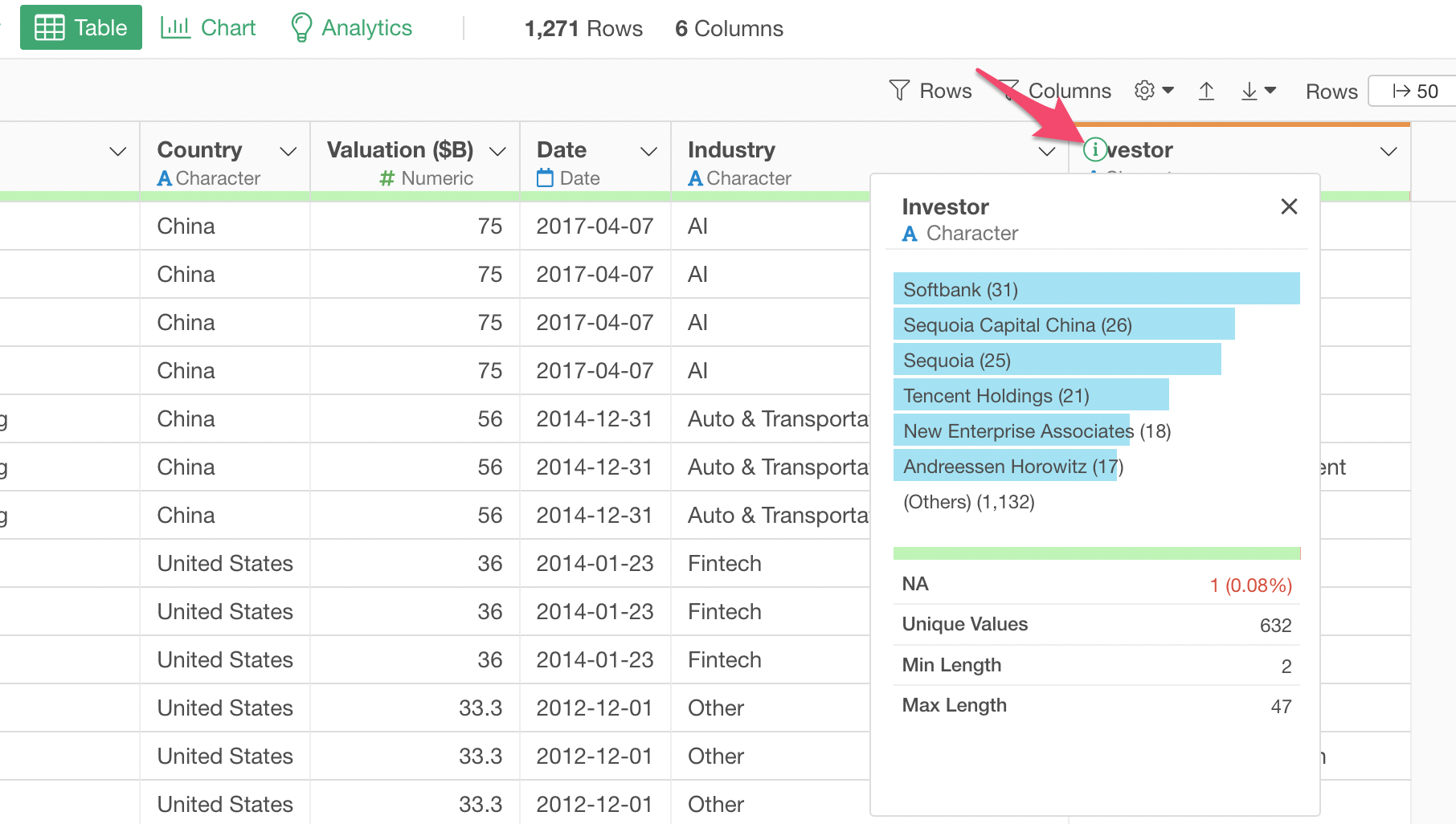The height and width of the screenshot is (824, 1456).
Task: Click the Softbank (31) bar
Action: coord(1095,289)
